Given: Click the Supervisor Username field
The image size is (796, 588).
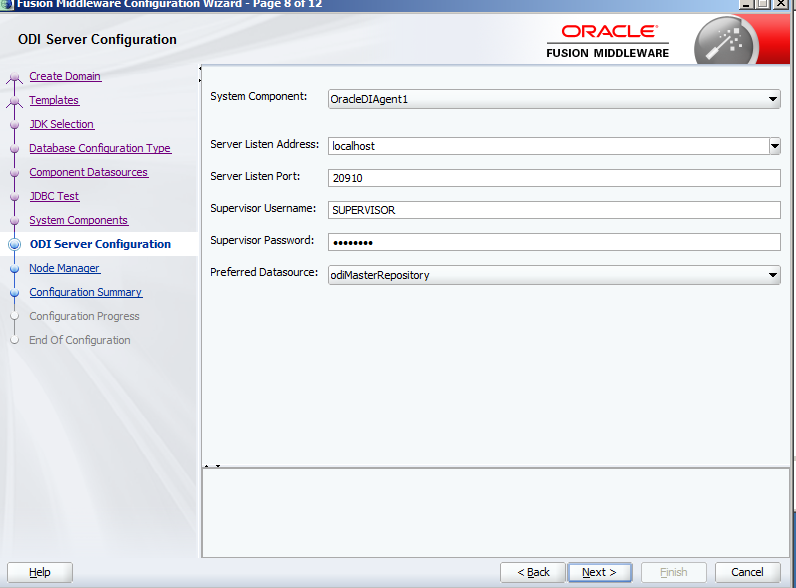Looking at the screenshot, I should (x=553, y=210).
